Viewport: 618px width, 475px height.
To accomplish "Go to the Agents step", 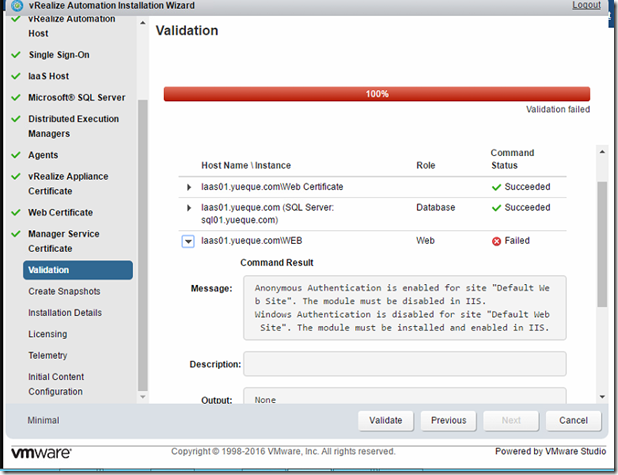I will (x=43, y=155).
